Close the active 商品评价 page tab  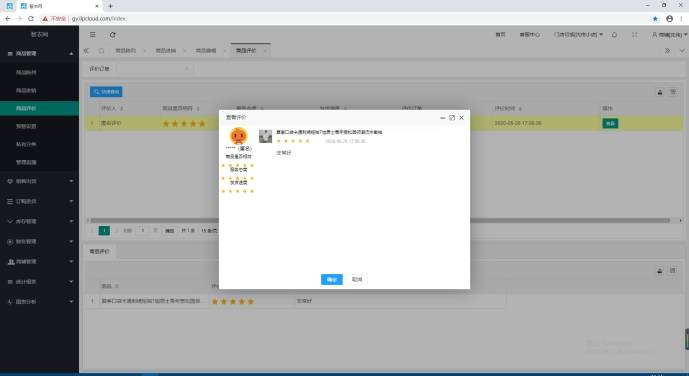click(x=265, y=51)
